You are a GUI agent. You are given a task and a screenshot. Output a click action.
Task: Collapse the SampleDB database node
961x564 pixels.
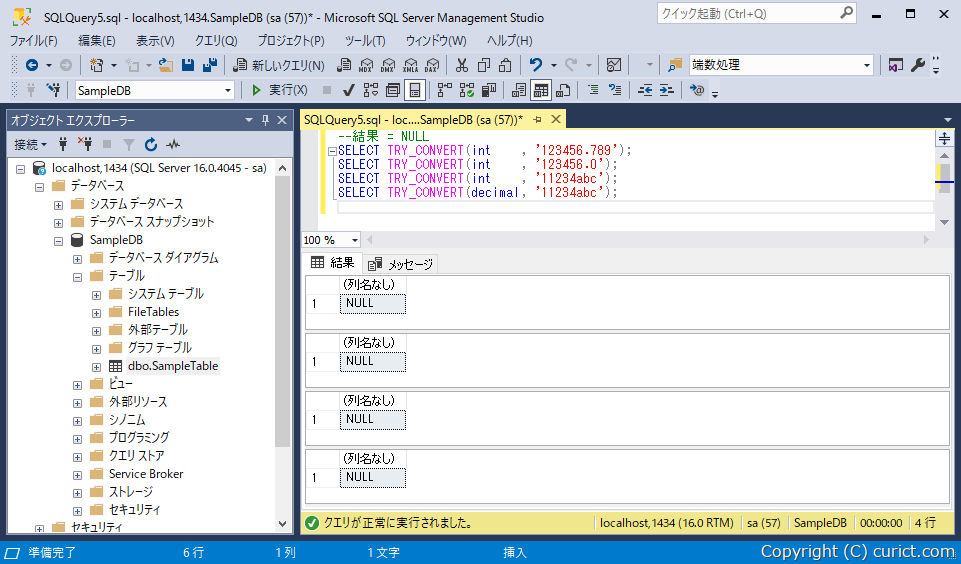coord(58,241)
